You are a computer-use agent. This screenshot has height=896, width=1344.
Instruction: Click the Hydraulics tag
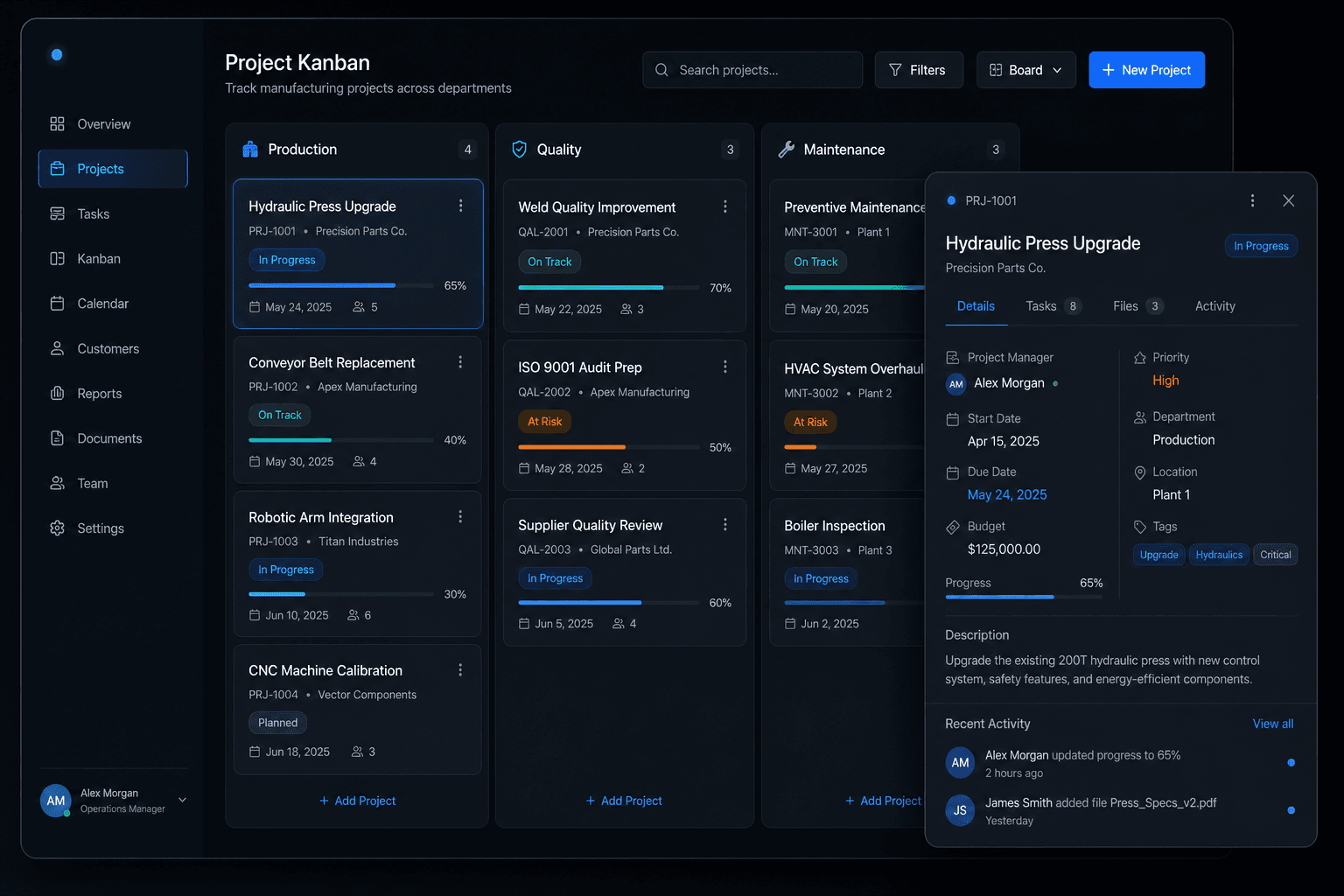coord(1219,555)
